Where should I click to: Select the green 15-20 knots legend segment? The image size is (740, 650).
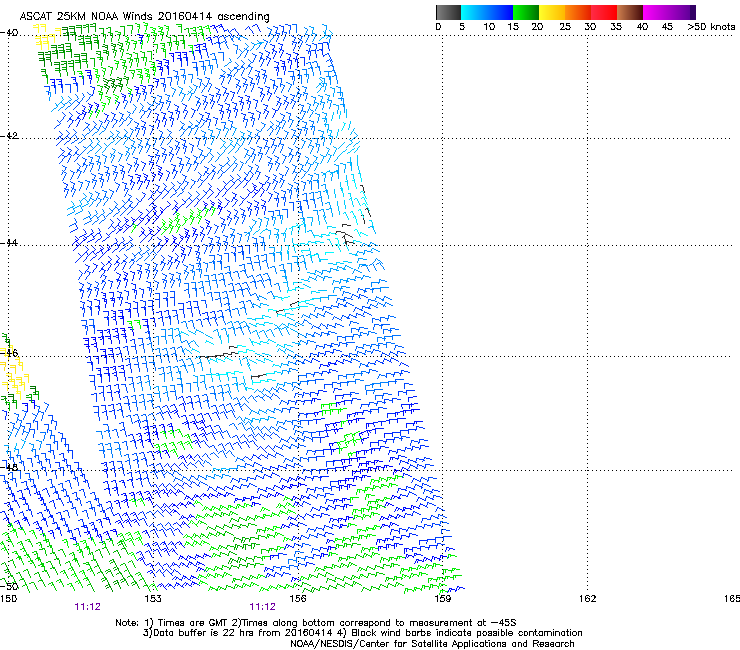[x=526, y=12]
